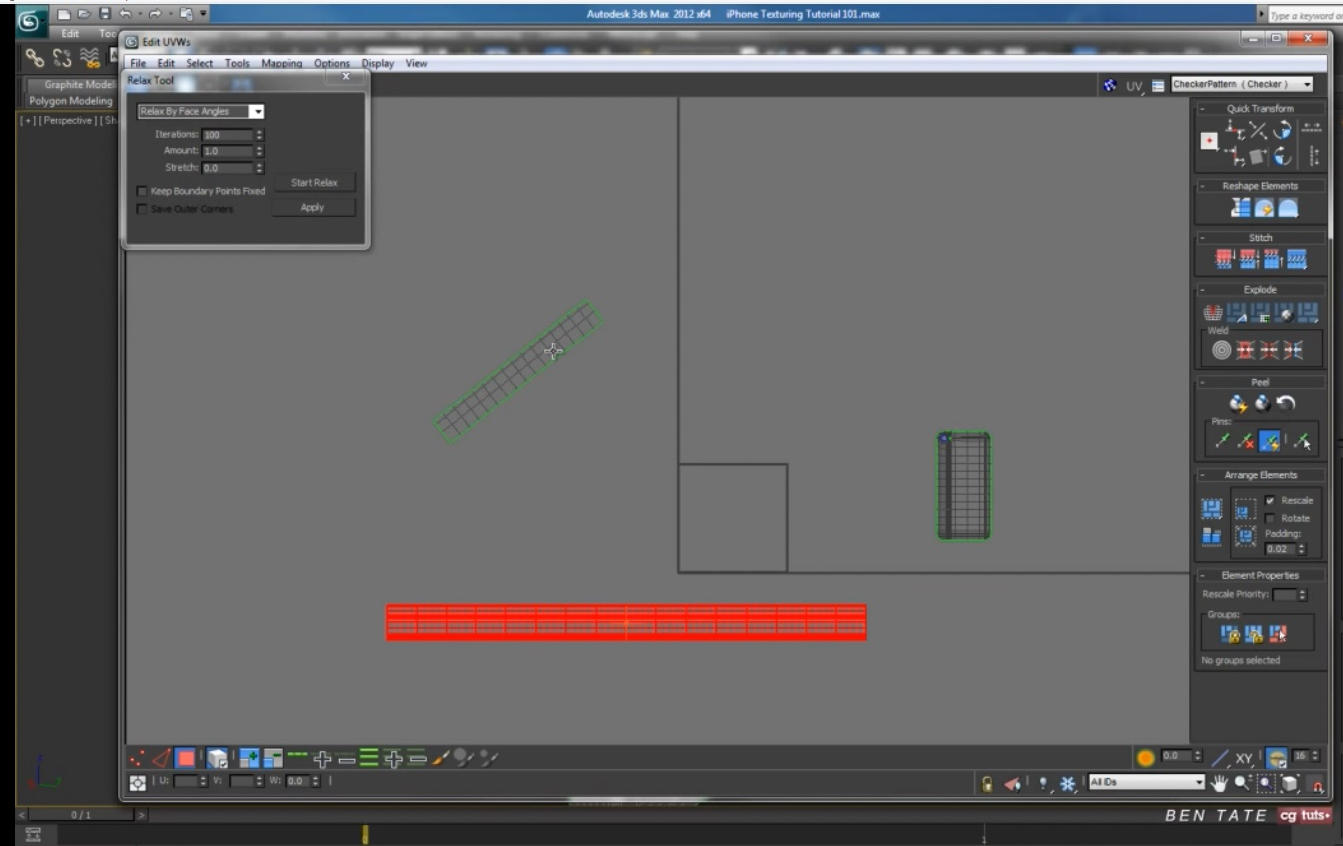Click Rescale Priority field

(x=1284, y=595)
